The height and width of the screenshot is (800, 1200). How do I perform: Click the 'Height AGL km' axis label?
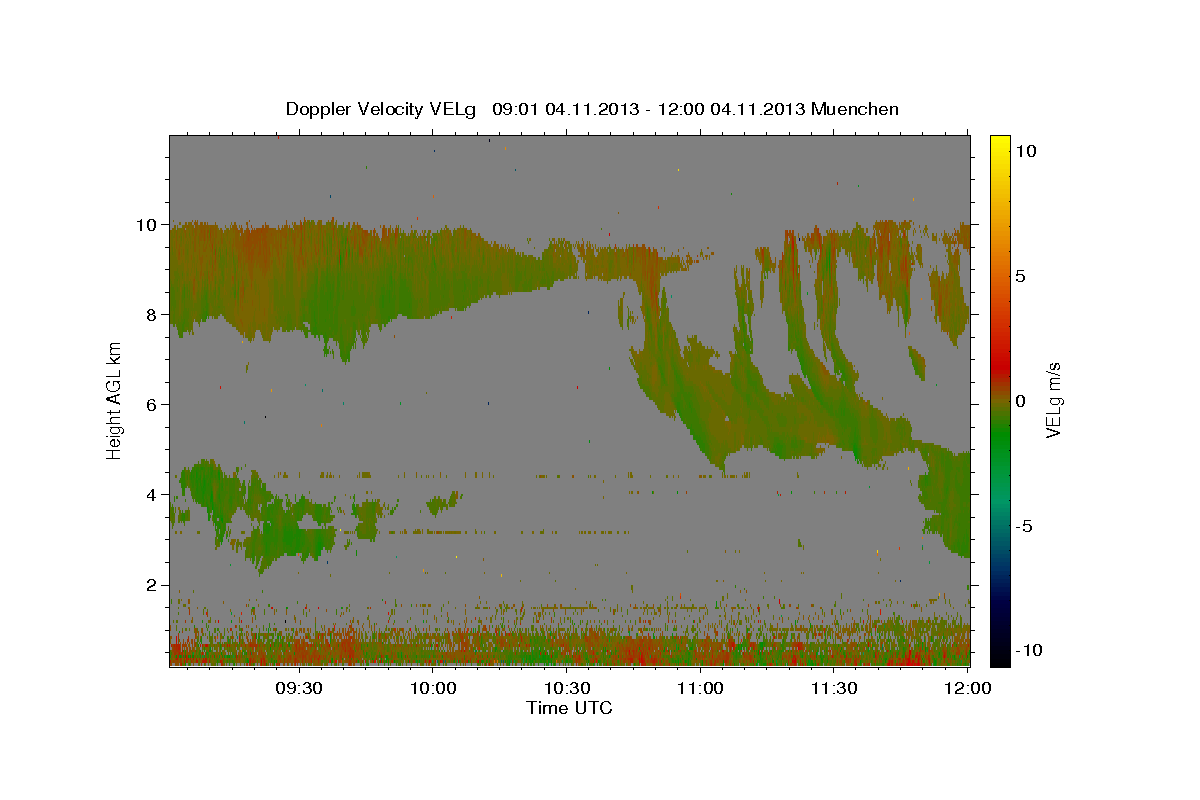tap(114, 400)
